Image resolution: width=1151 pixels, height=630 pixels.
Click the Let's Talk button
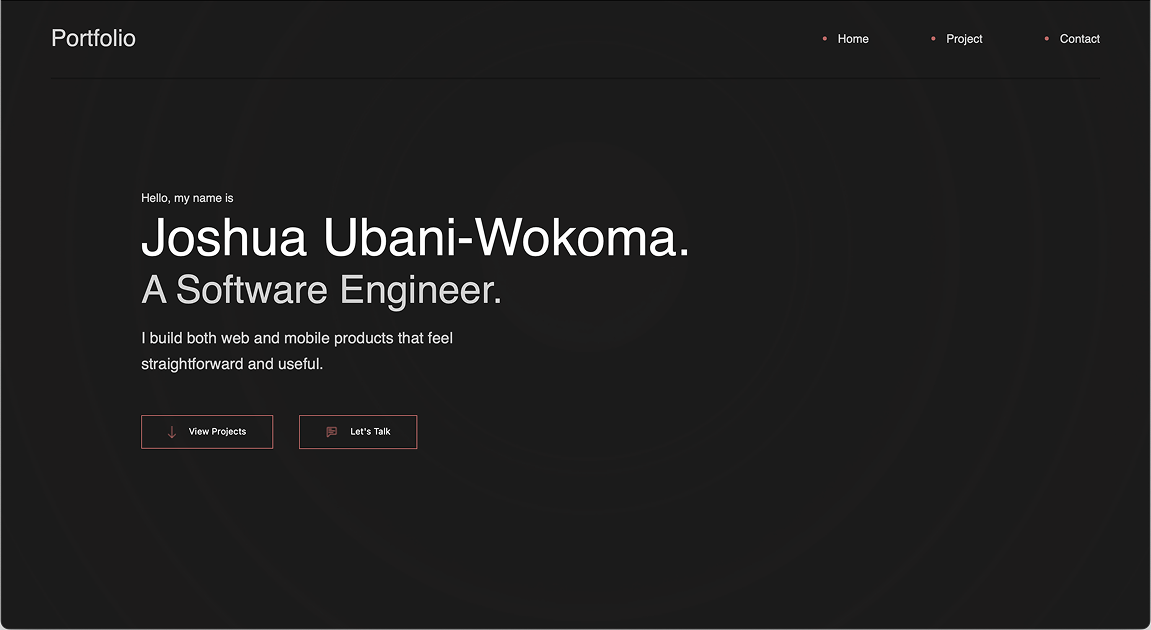(358, 431)
